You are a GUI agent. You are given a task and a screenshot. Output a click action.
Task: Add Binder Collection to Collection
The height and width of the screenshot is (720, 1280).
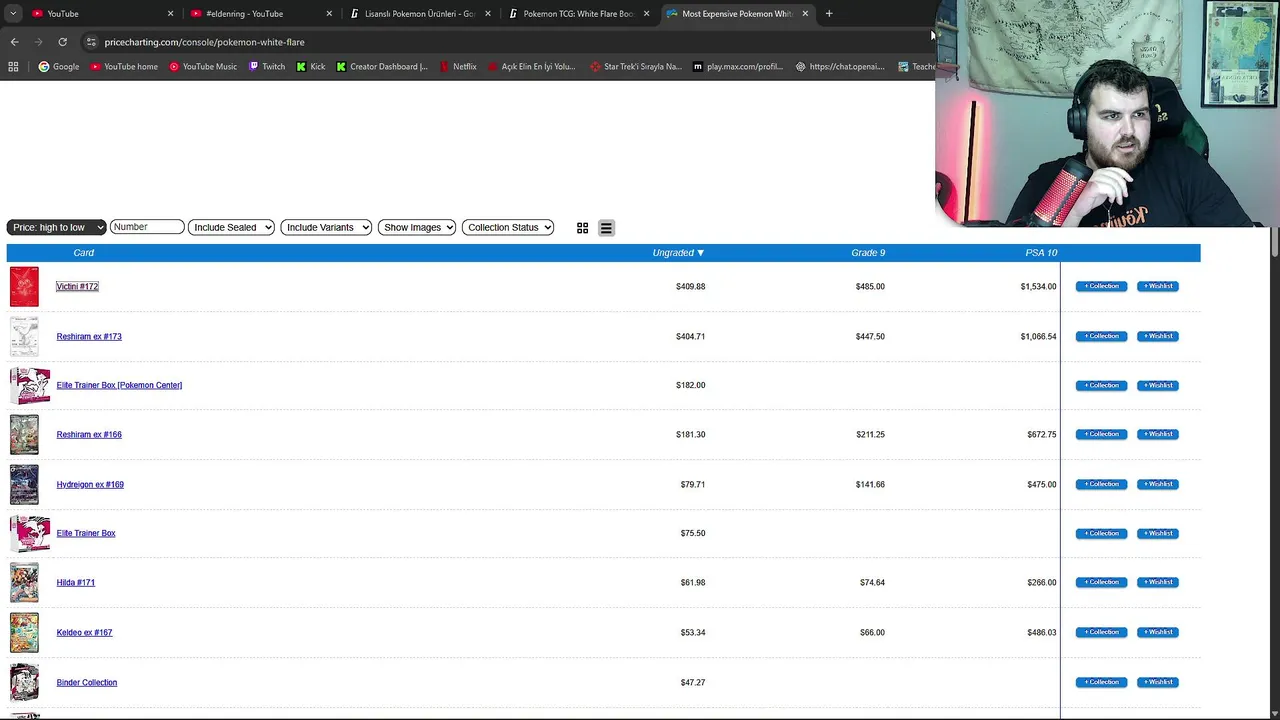point(1101,682)
